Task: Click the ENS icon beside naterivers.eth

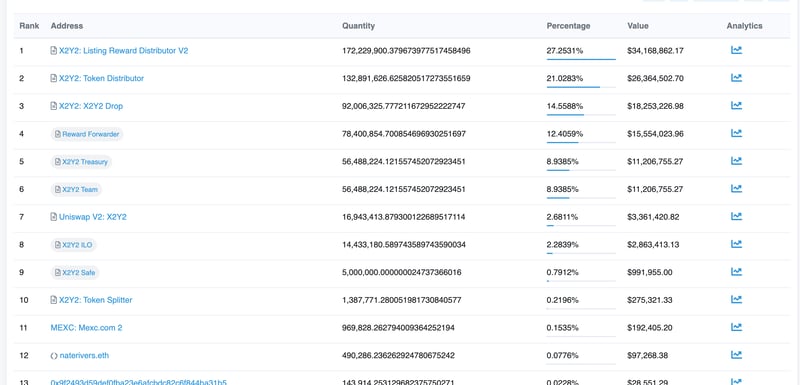Action: pyautogui.click(x=54, y=356)
